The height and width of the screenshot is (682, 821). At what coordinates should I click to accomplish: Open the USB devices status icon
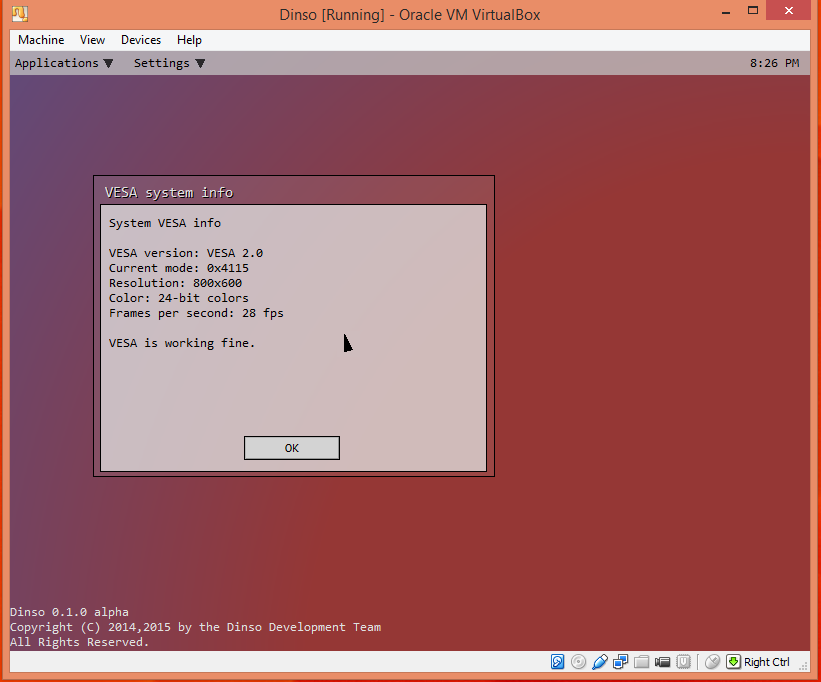click(600, 662)
